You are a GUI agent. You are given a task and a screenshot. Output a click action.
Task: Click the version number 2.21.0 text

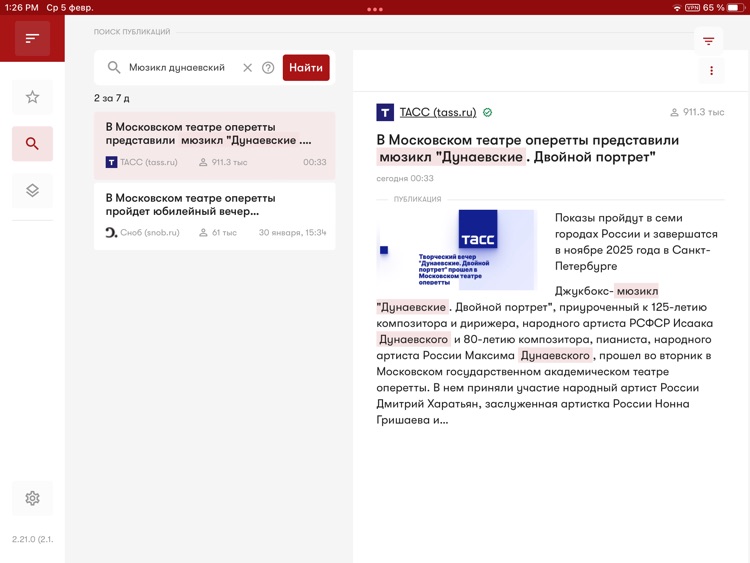(x=33, y=539)
